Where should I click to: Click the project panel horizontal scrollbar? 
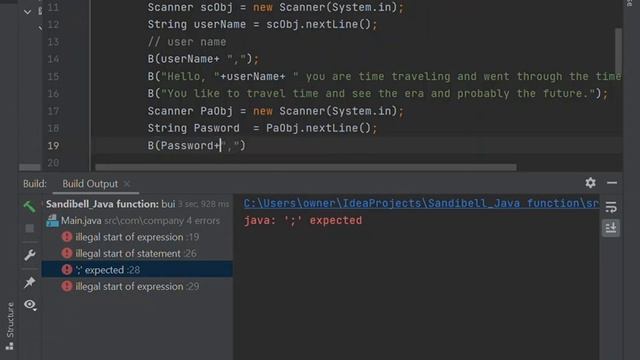tap(30, 167)
